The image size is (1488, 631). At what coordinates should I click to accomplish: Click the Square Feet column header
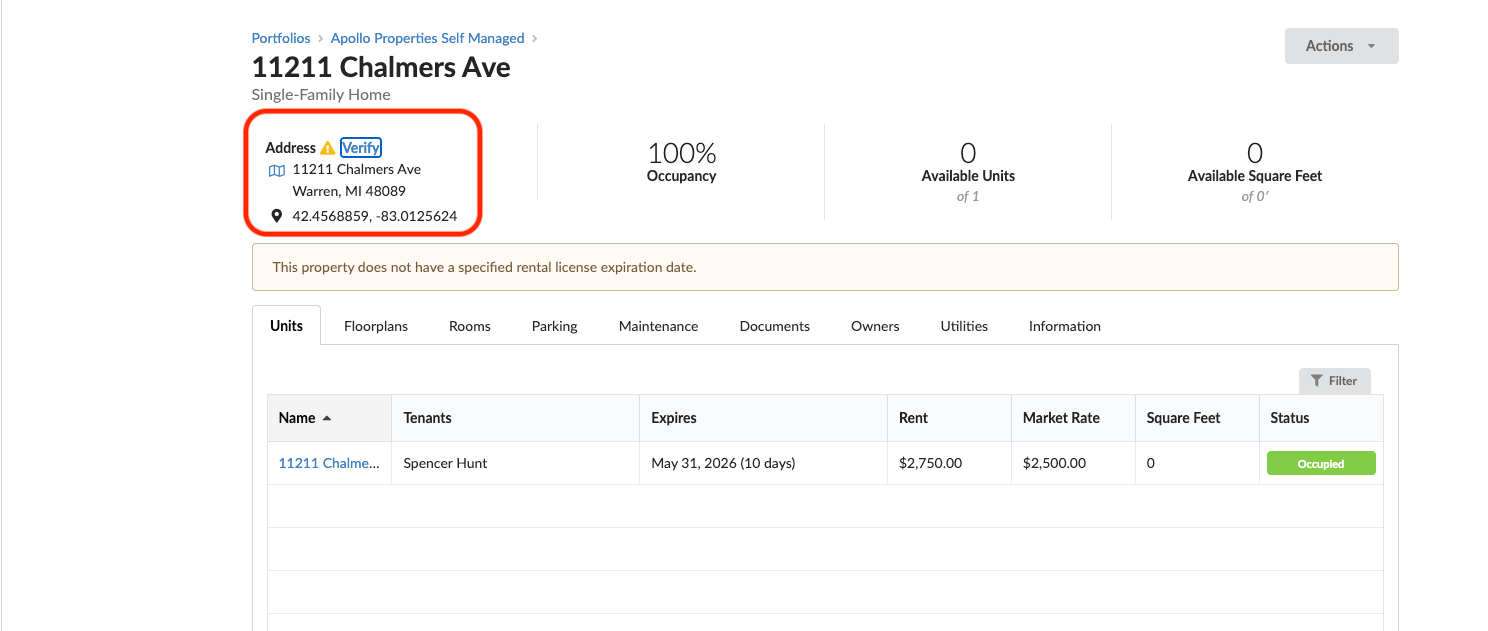(x=1197, y=418)
